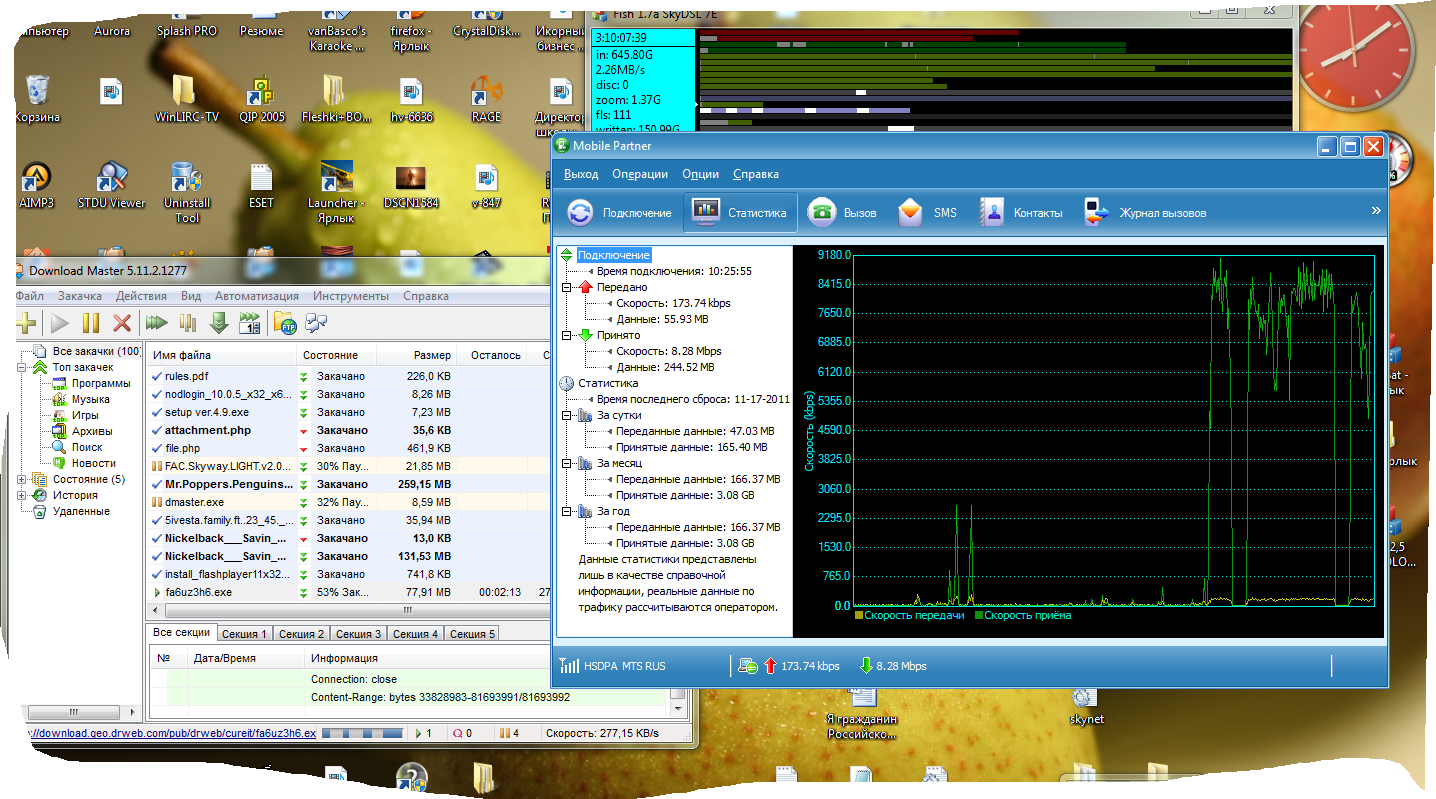Open Подключение in Mobile Partner toolbar
1436x799 pixels.
(x=620, y=213)
